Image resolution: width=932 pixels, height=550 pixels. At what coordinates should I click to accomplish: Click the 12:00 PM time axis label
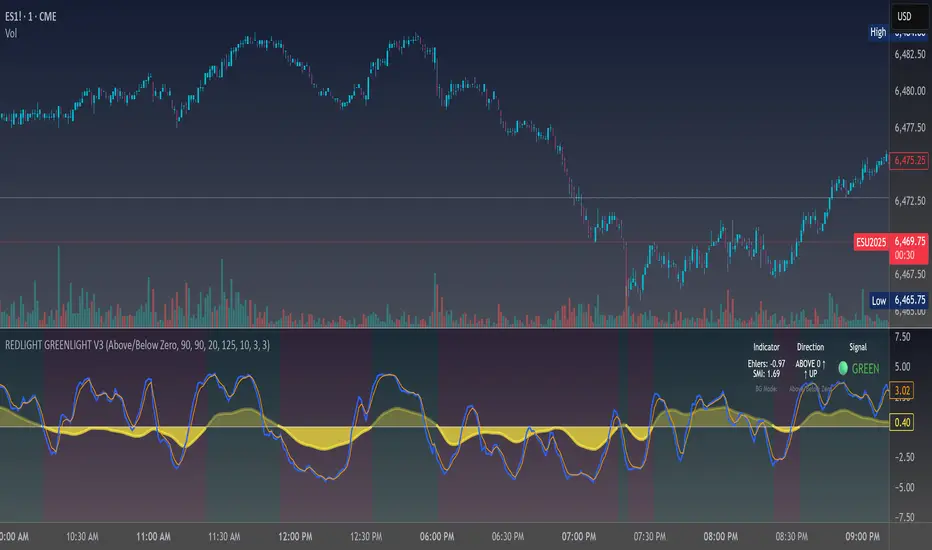pos(295,536)
